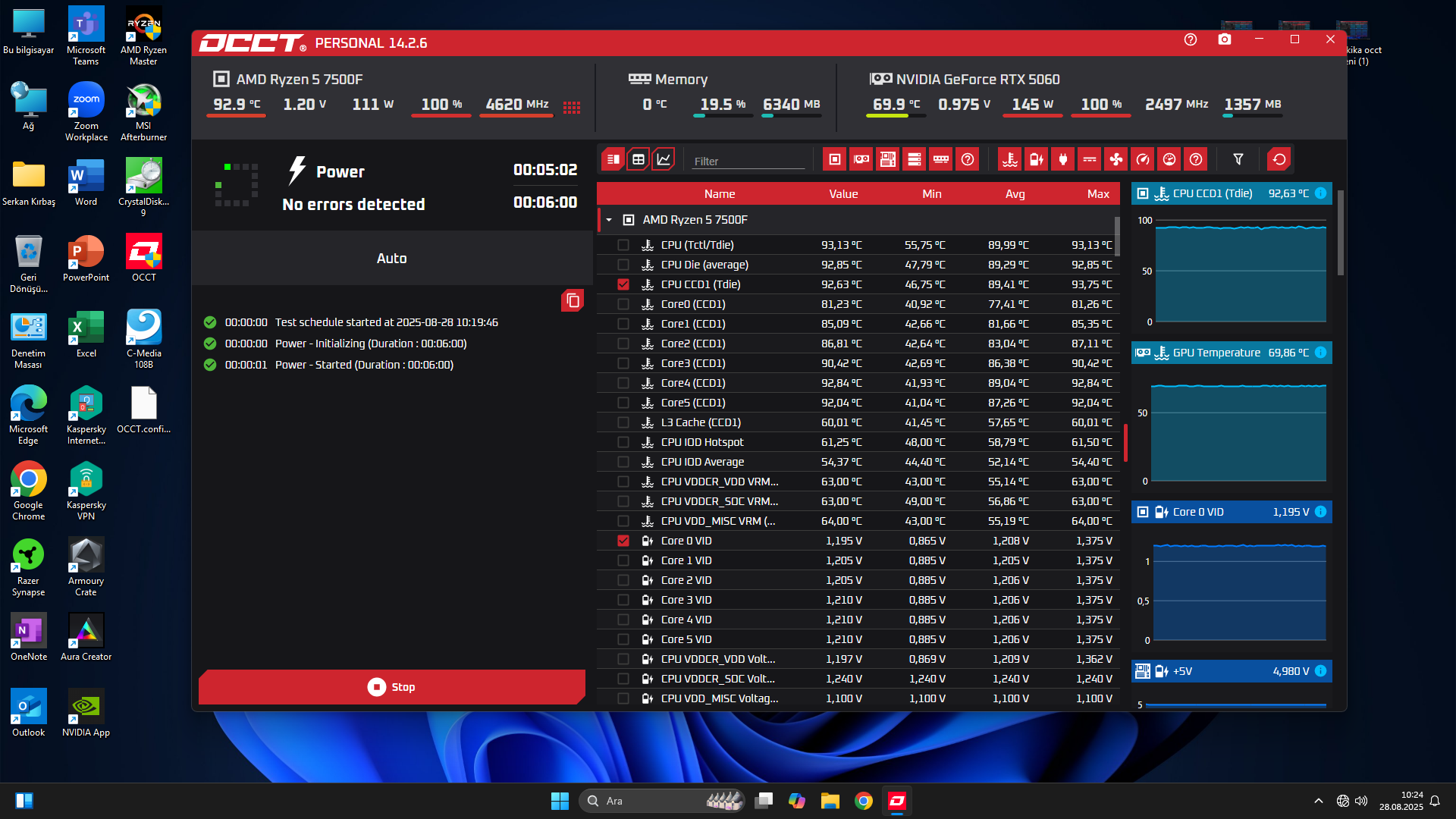1456x819 pixels.
Task: Reset sensor min/max values icon
Action: (1279, 159)
